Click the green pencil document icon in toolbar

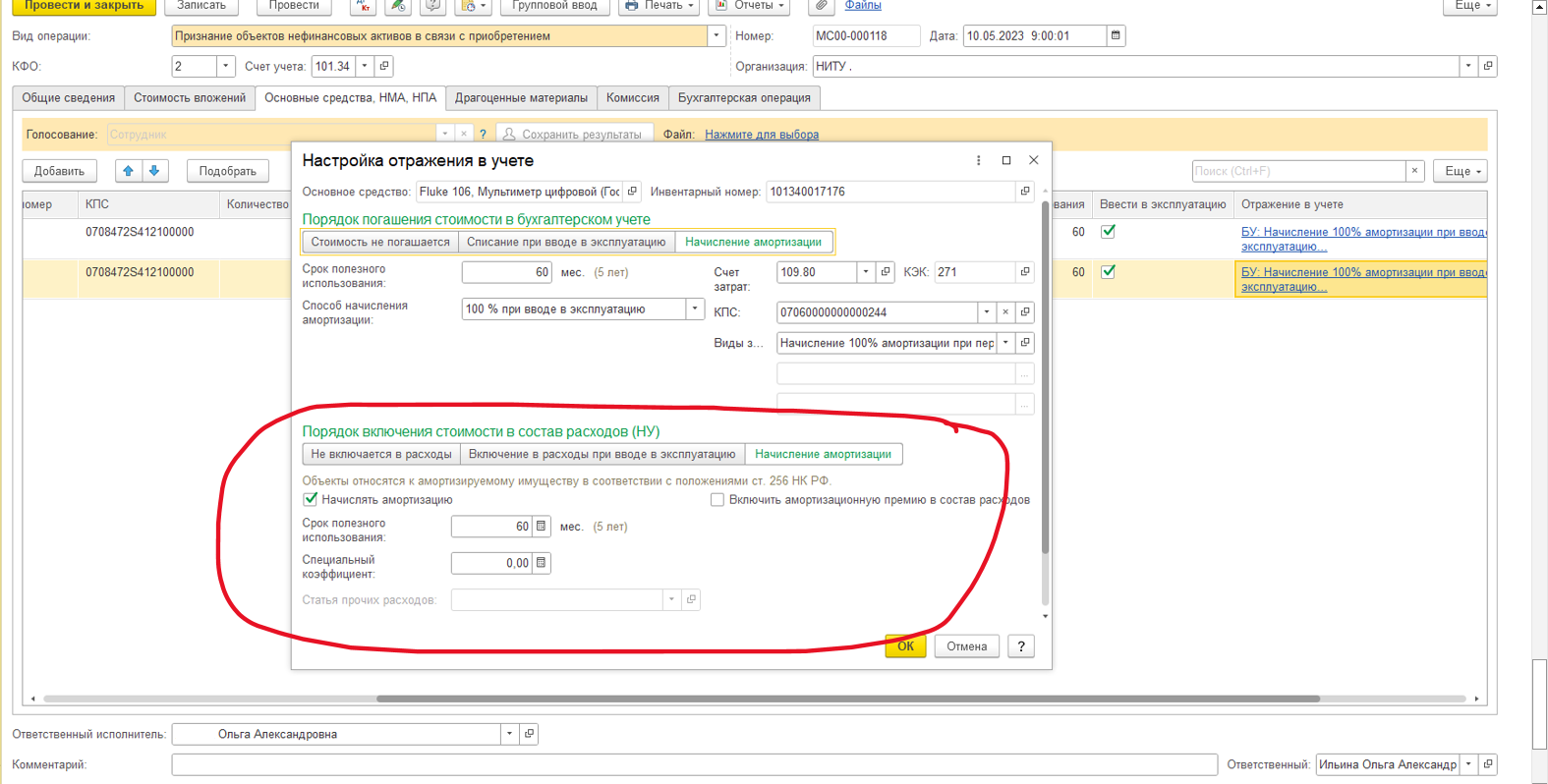click(398, 5)
